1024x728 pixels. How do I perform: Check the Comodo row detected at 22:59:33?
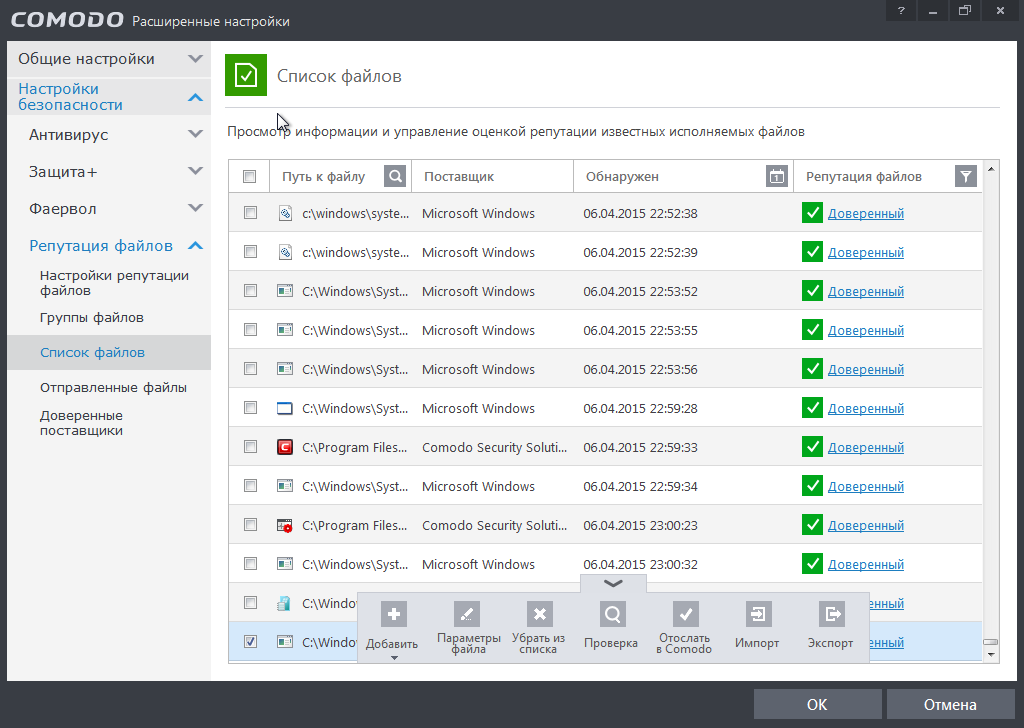point(250,447)
